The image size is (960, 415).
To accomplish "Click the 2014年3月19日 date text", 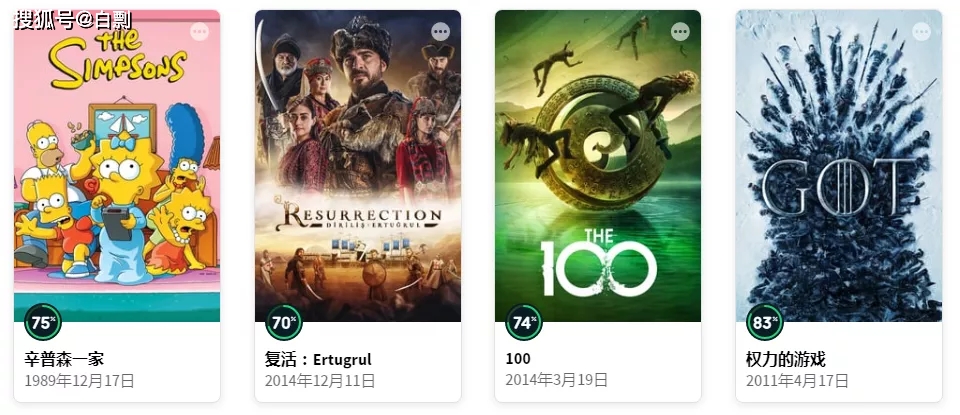I will [x=557, y=379].
